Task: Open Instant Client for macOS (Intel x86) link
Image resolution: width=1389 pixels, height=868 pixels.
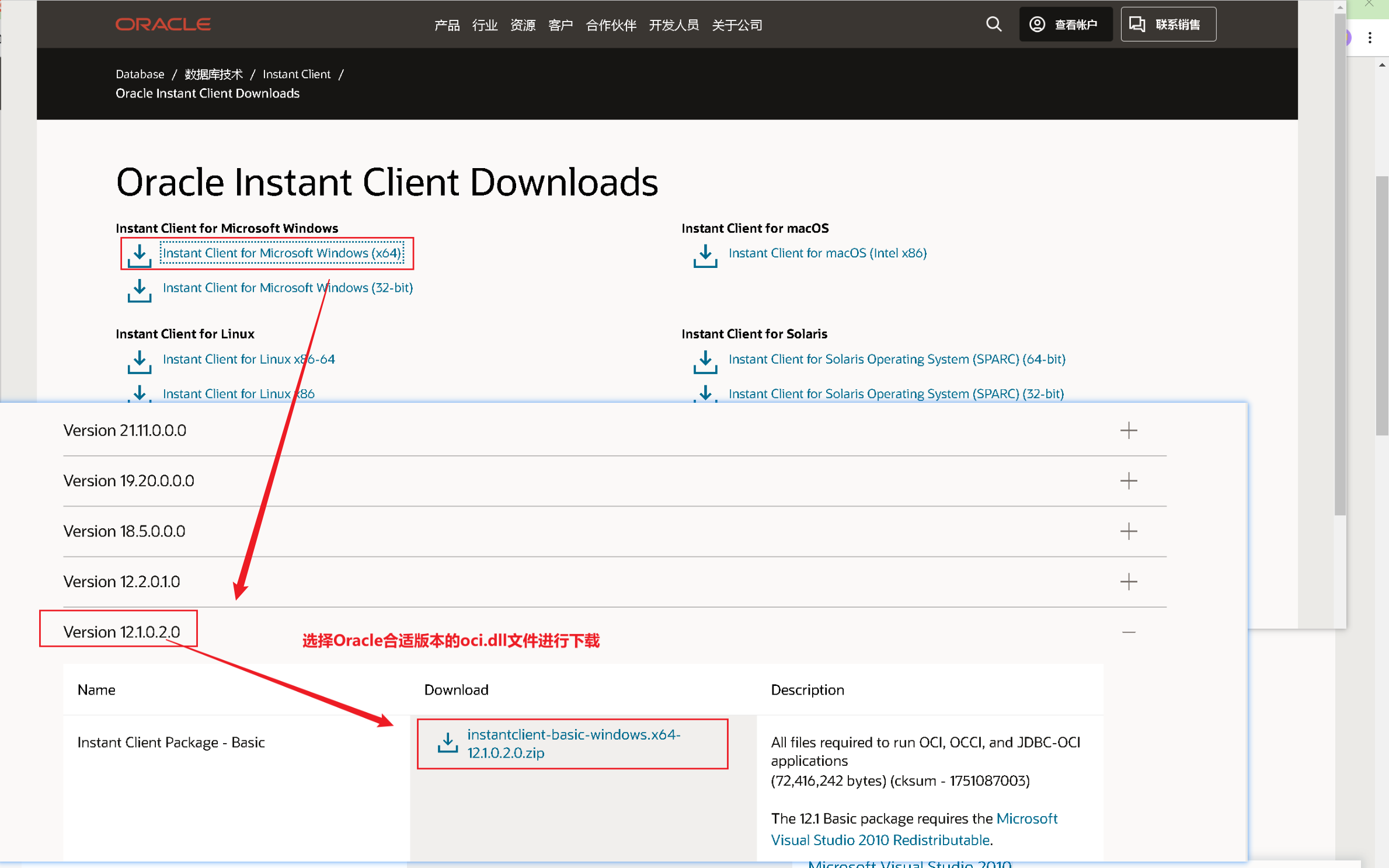Action: tap(827, 253)
